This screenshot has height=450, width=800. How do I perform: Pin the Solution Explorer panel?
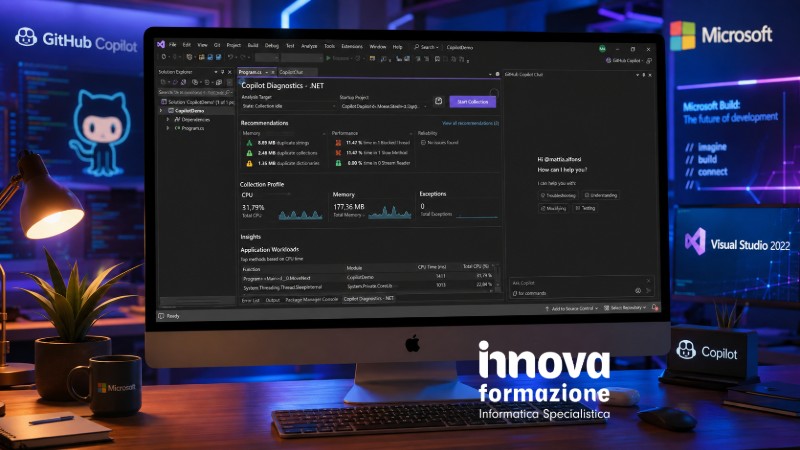[x=222, y=72]
